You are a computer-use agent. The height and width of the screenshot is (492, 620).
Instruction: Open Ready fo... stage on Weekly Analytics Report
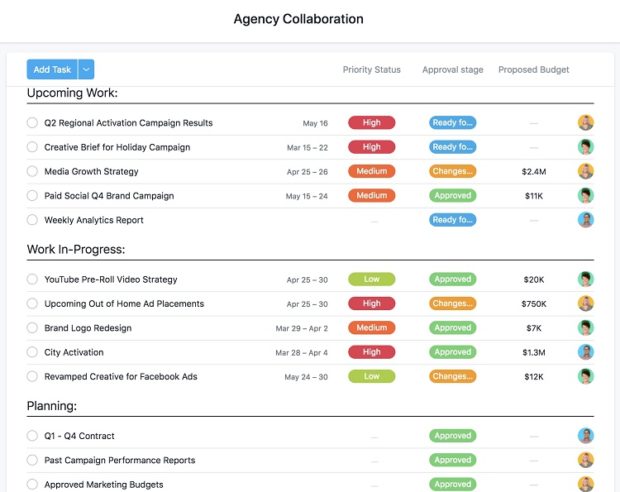click(452, 220)
